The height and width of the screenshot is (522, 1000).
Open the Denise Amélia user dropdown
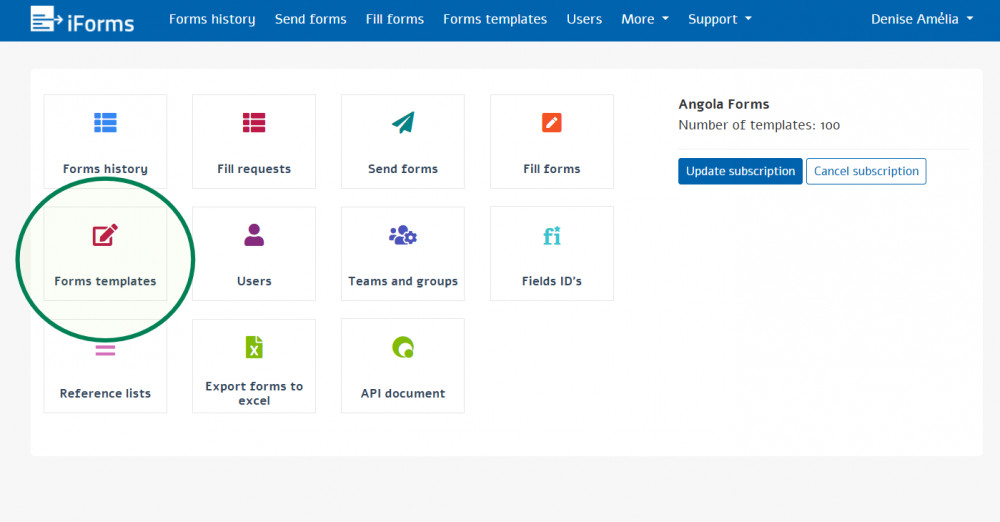[x=921, y=19]
